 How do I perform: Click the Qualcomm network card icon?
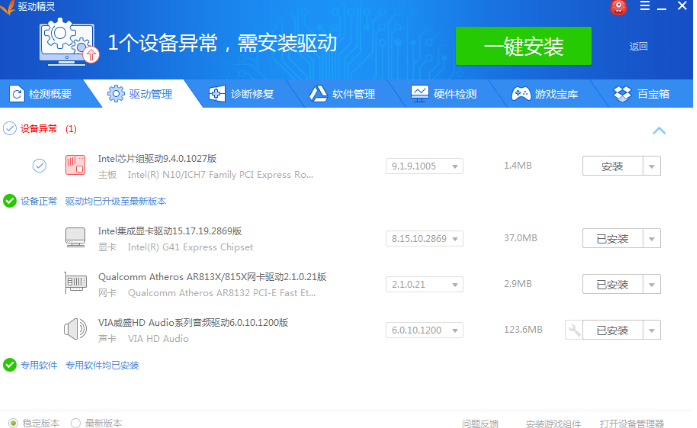tap(75, 283)
